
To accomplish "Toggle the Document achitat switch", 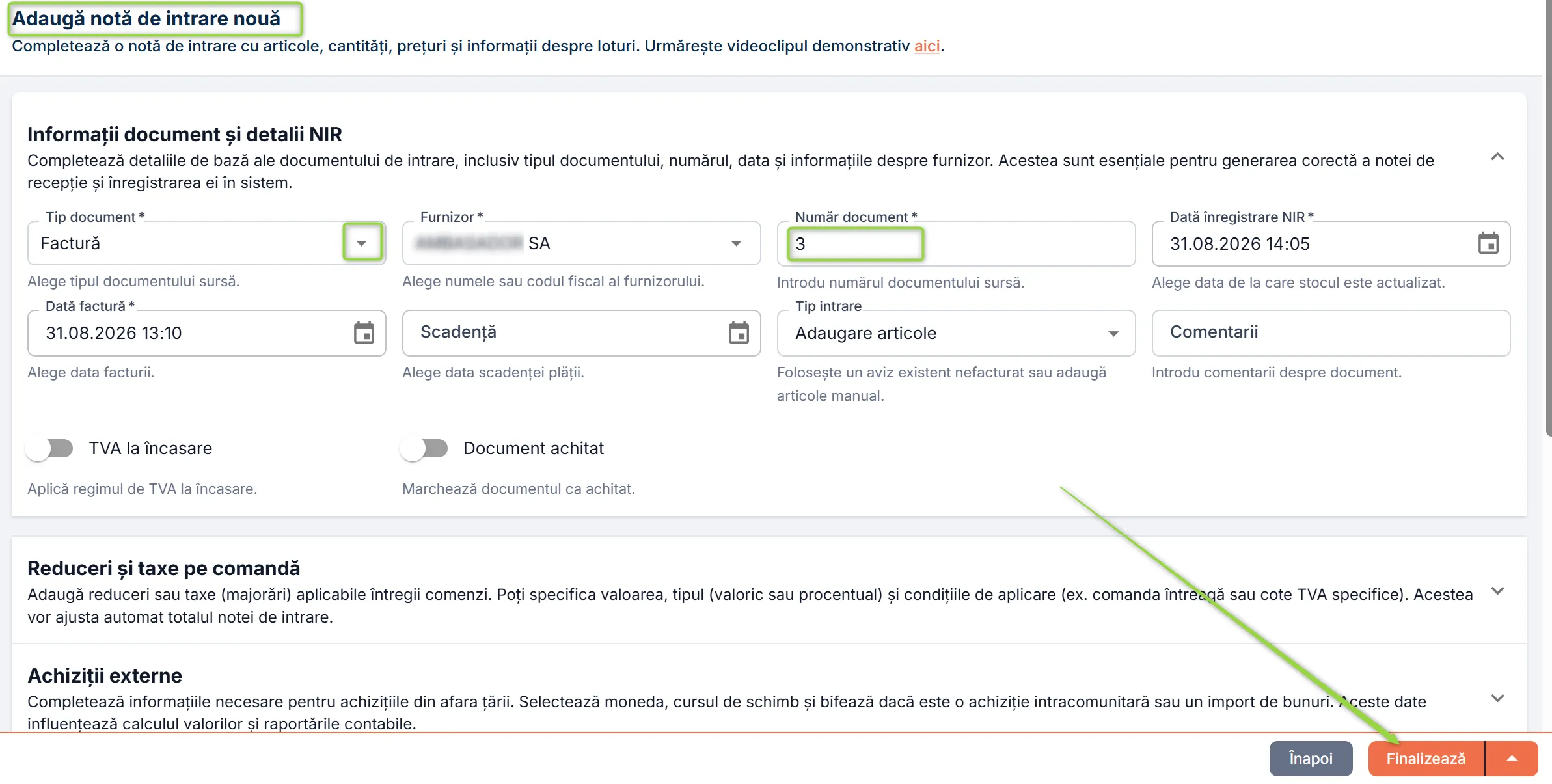I will 424,448.
